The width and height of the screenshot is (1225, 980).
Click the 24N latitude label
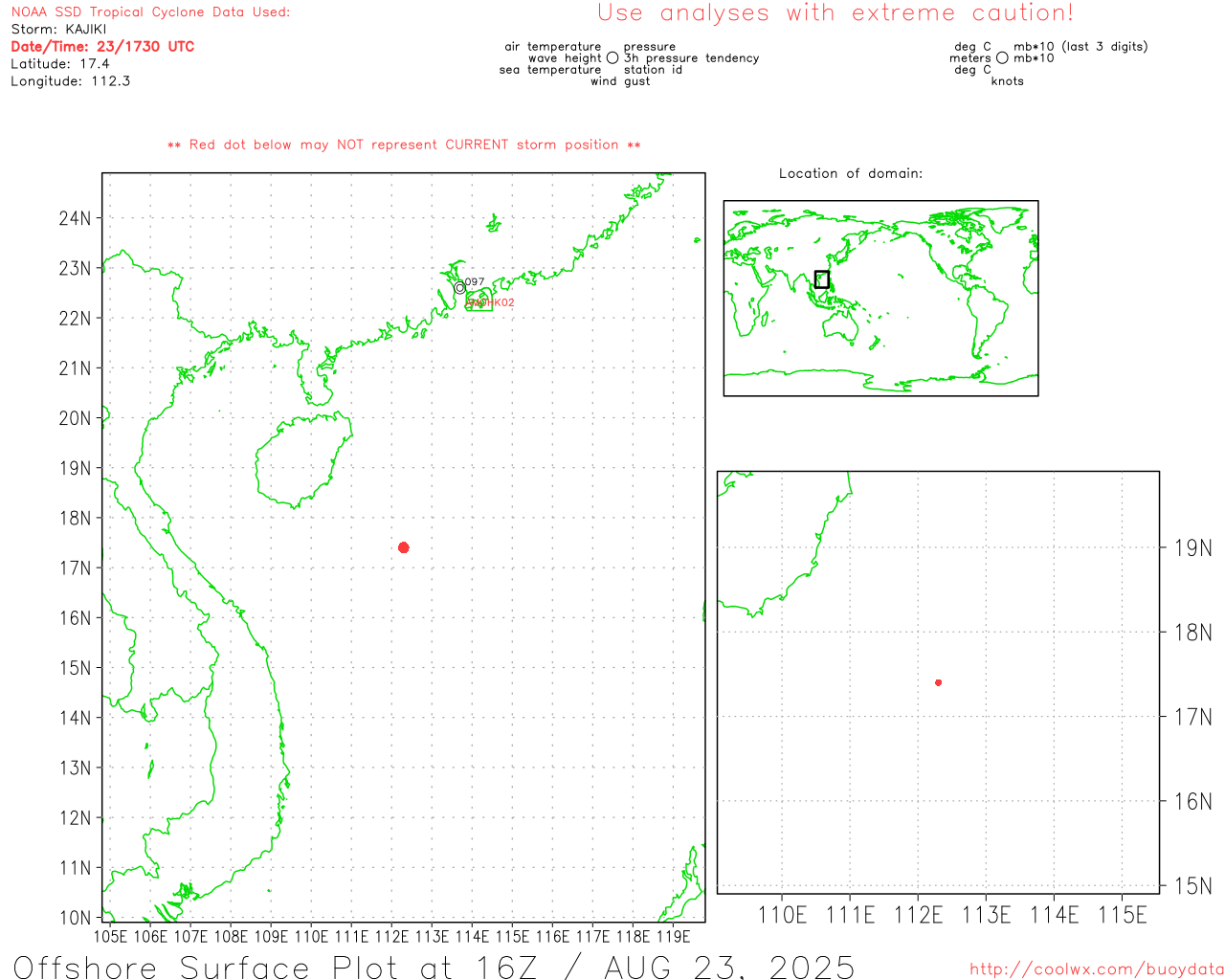[75, 218]
